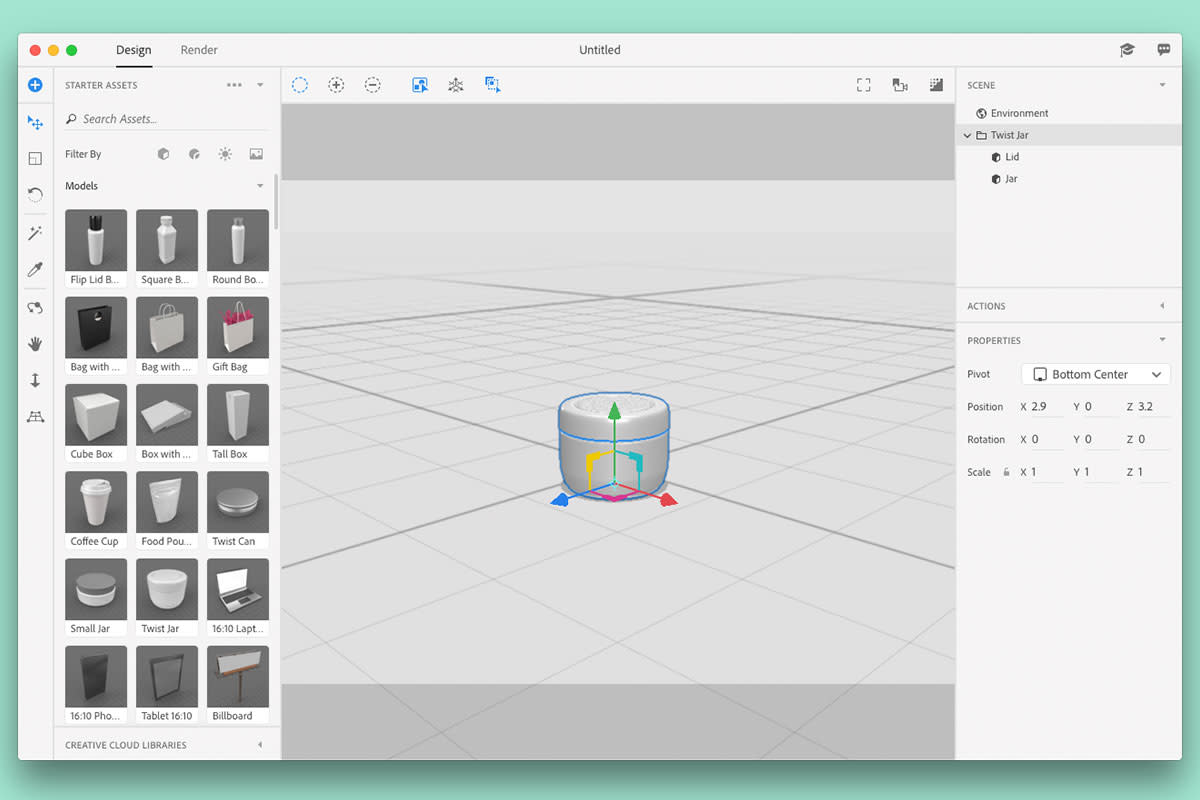Toggle the render preview icon
Screen dimensions: 1200x800
coord(936,85)
